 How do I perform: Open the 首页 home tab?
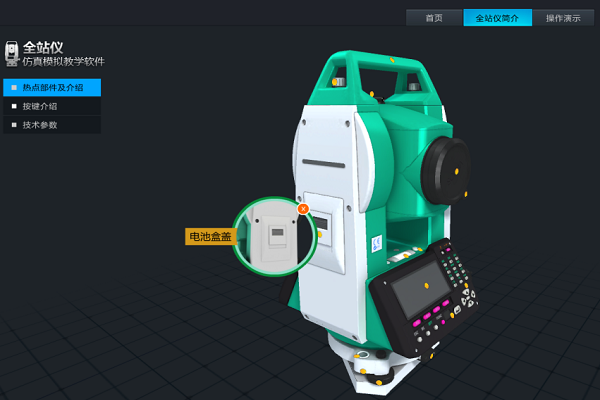pos(434,18)
